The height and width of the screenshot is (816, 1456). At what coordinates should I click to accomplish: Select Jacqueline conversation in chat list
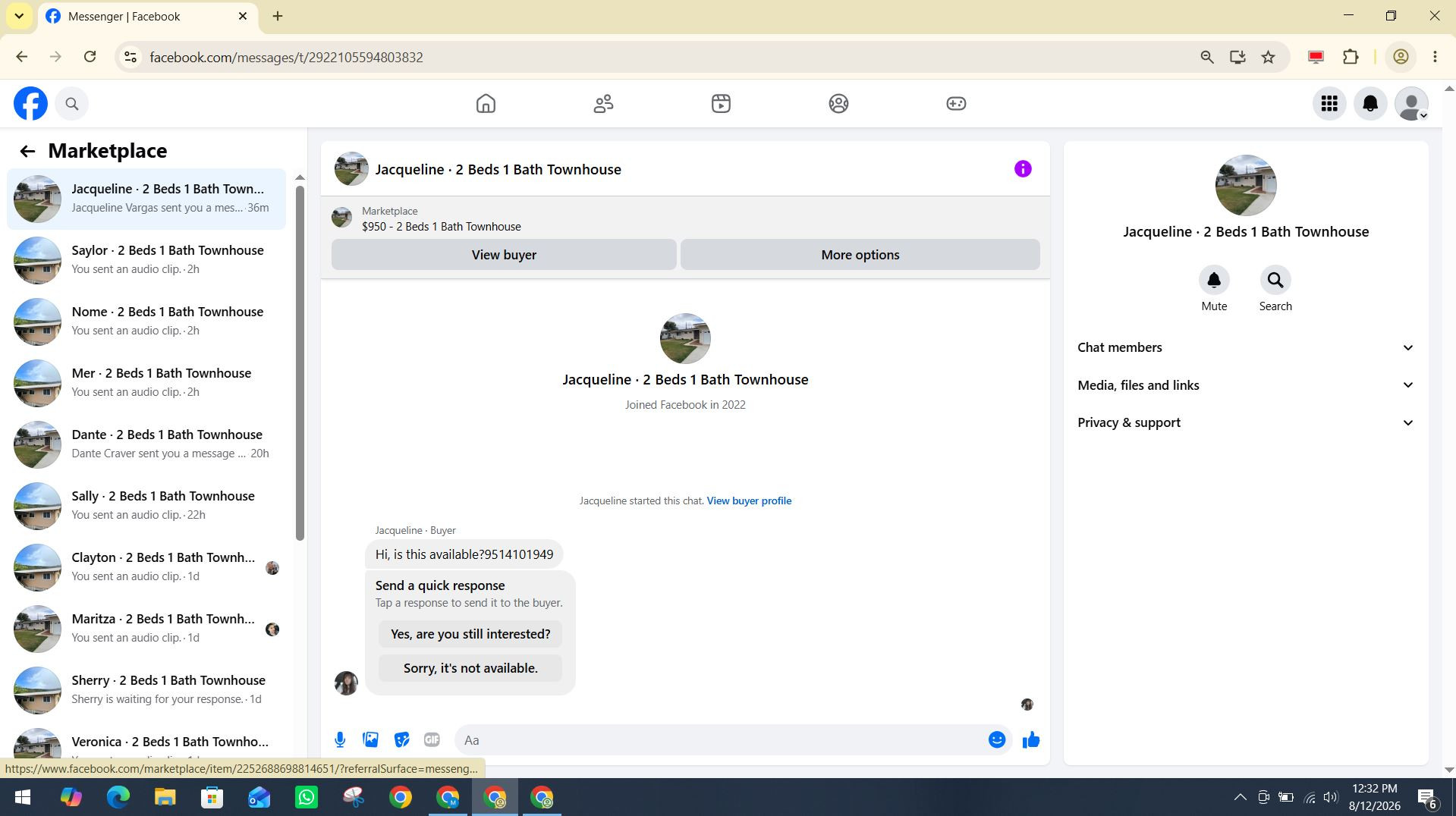[x=146, y=199]
